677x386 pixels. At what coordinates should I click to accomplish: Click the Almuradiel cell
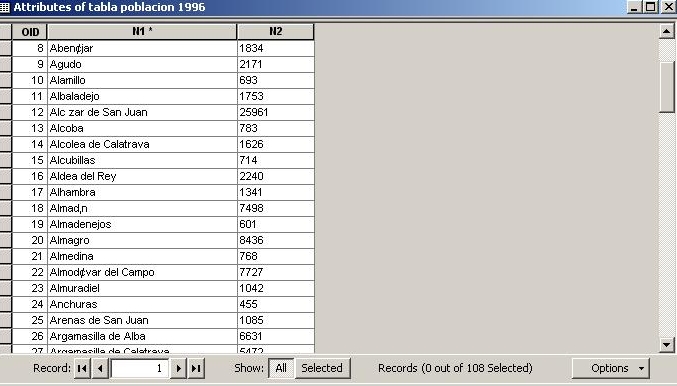(142, 288)
